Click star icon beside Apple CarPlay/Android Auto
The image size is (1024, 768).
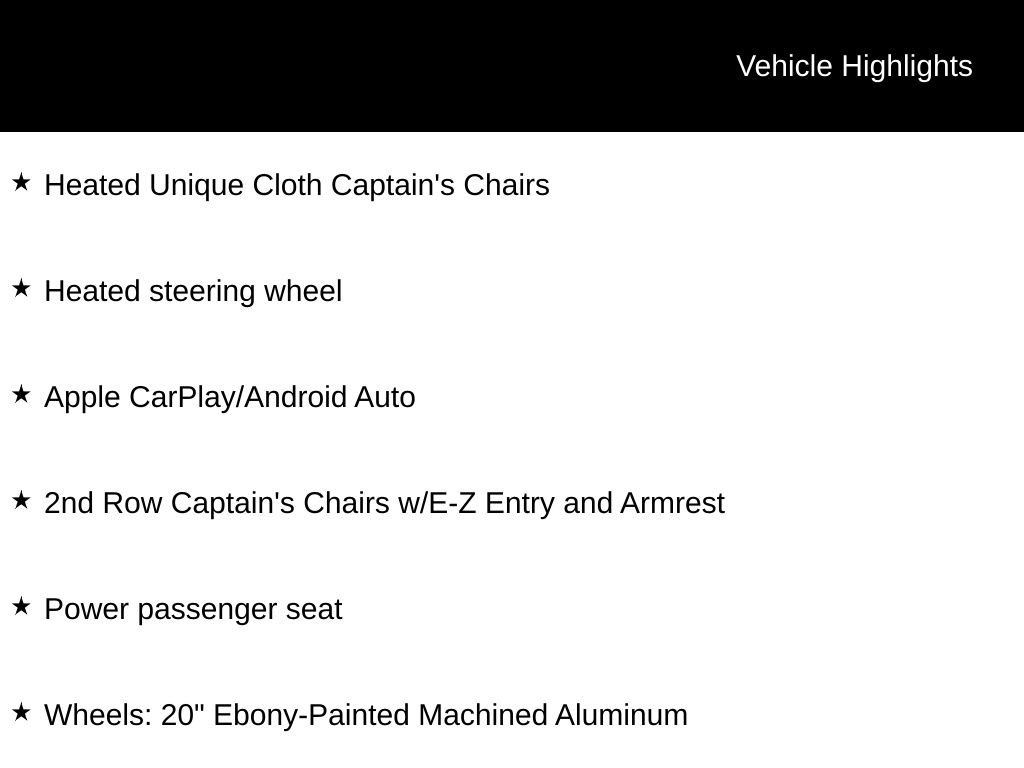coord(22,394)
